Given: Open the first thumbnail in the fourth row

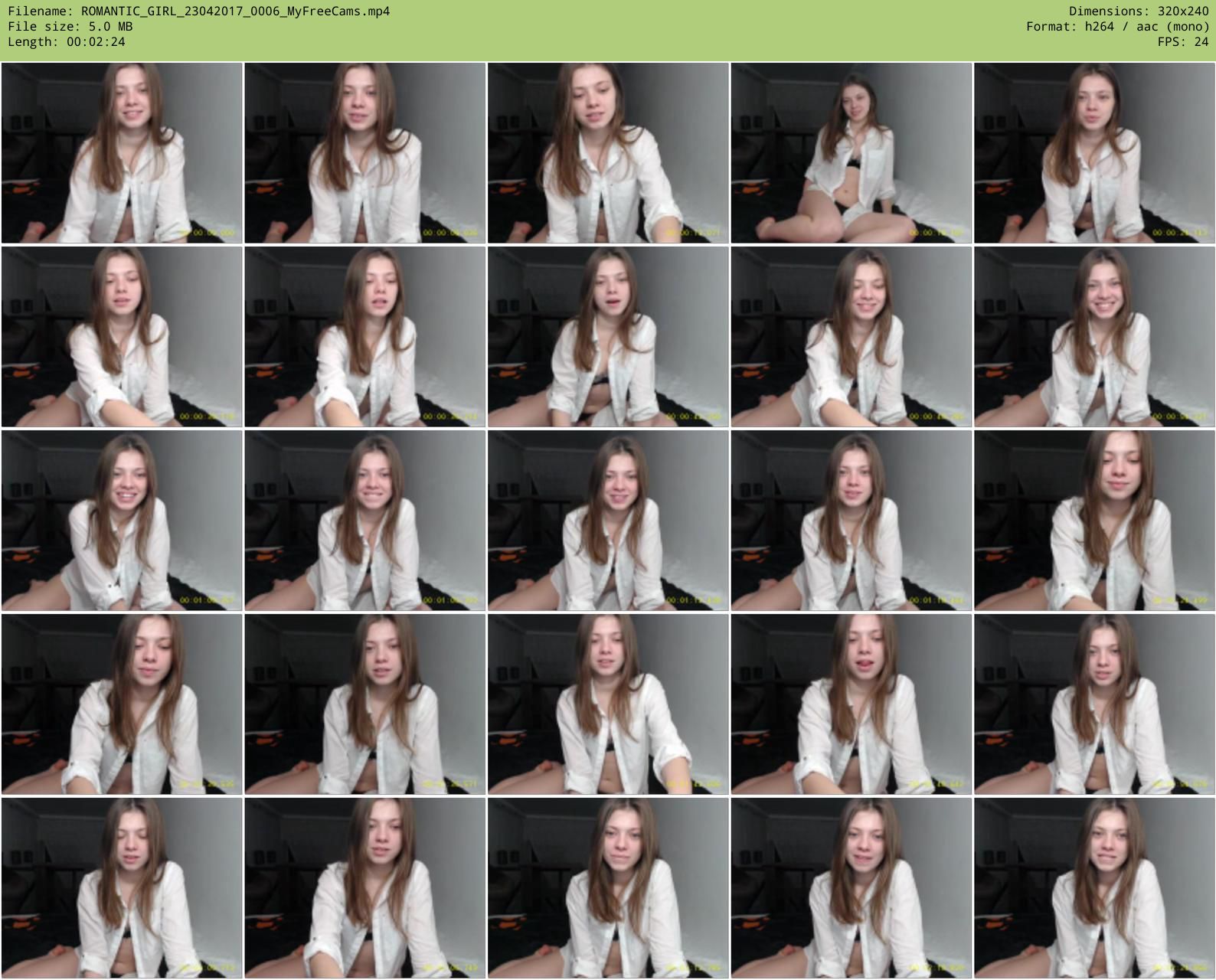Looking at the screenshot, I should tap(122, 704).
